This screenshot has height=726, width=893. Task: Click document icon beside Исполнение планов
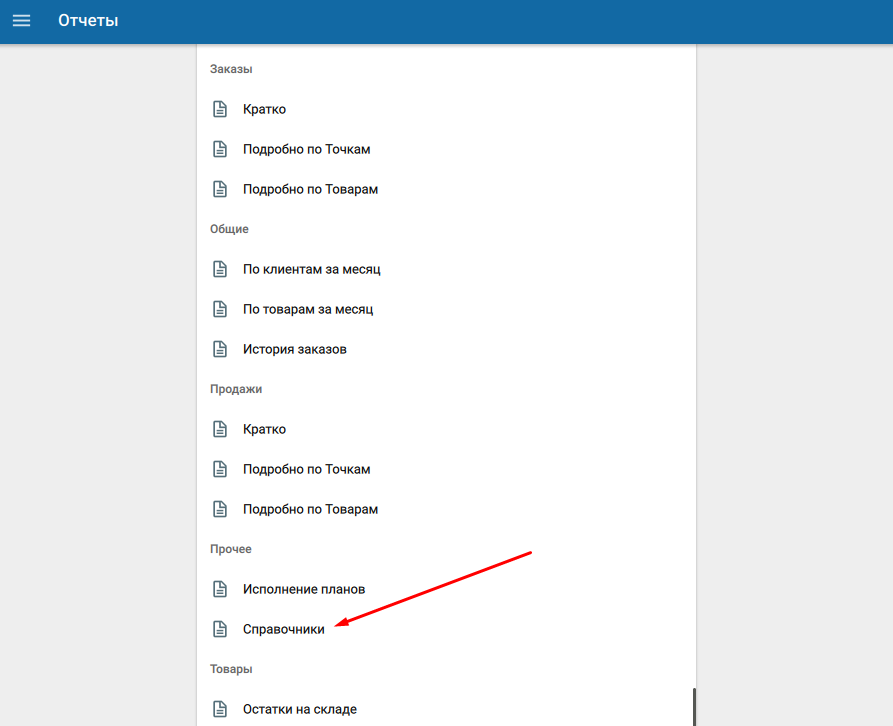pos(220,589)
